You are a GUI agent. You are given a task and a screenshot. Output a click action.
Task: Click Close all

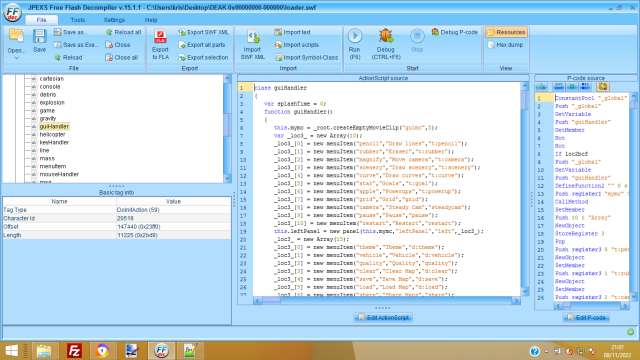click(x=122, y=58)
